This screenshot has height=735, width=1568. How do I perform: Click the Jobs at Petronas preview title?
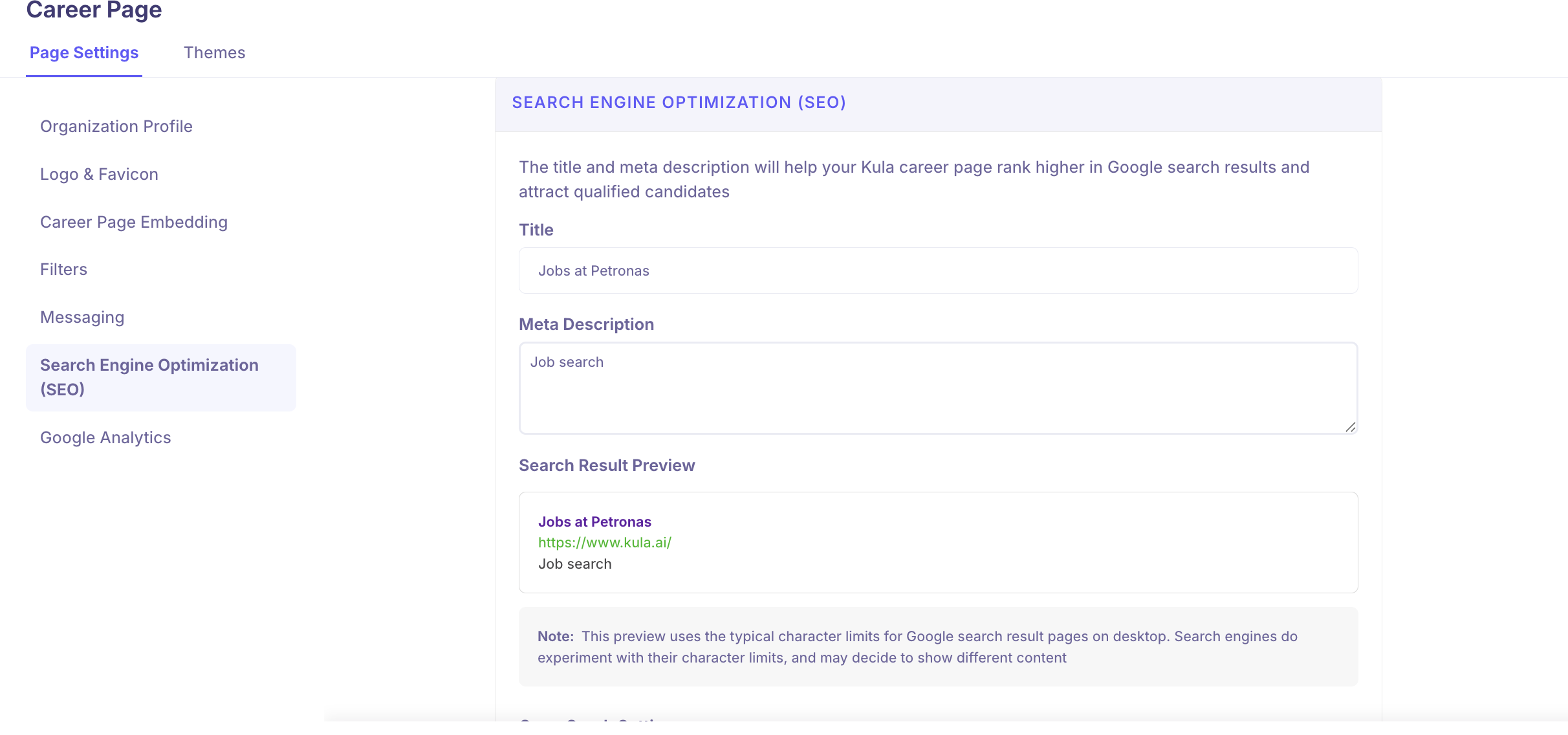(x=594, y=521)
